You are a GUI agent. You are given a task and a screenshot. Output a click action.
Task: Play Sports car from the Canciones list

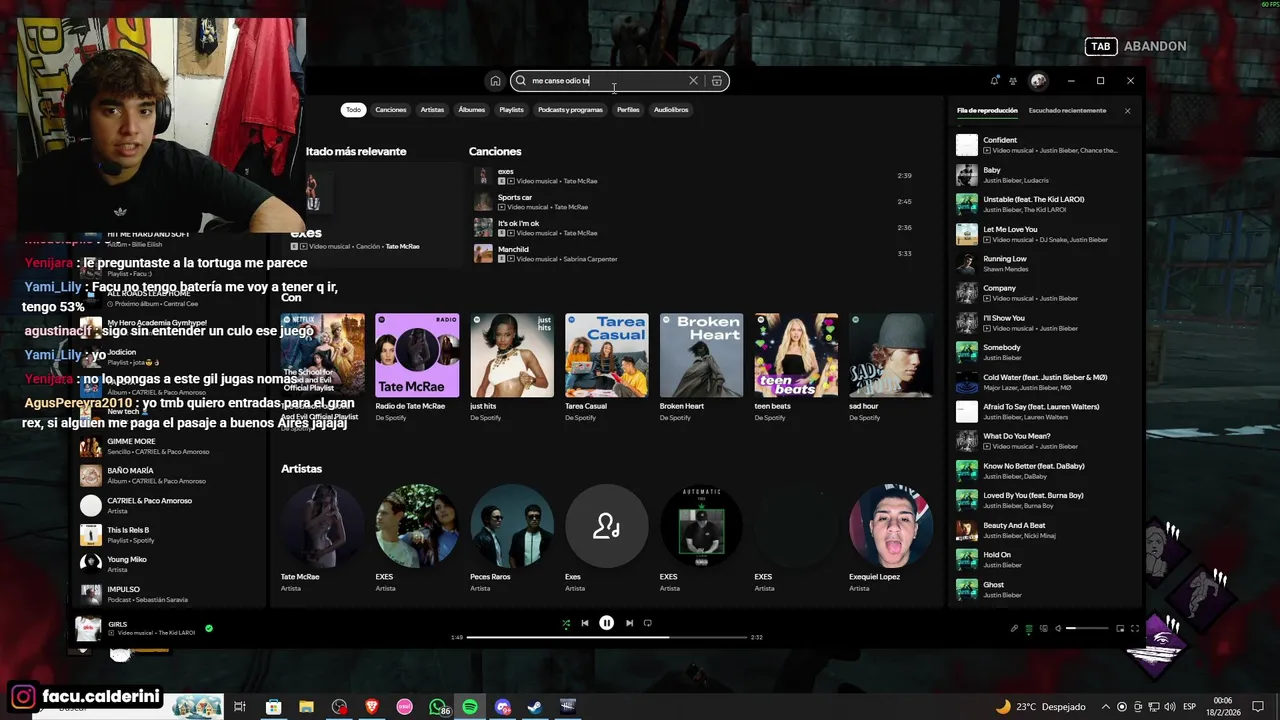click(x=693, y=202)
